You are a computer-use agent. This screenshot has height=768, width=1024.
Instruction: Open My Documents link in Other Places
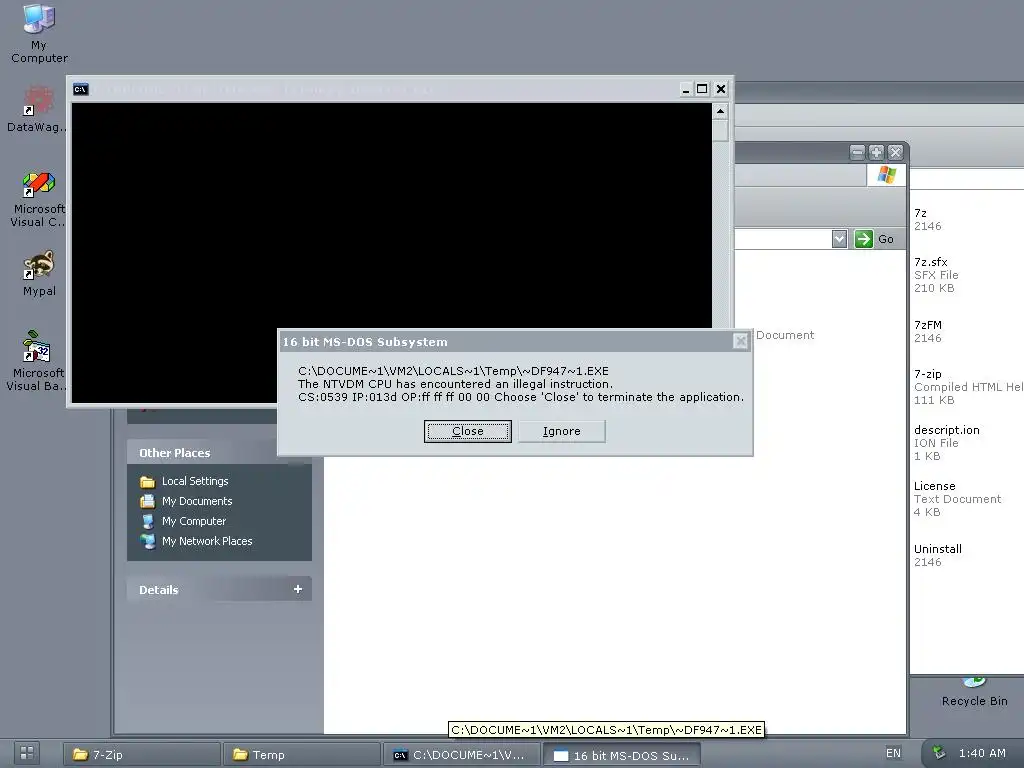point(197,502)
